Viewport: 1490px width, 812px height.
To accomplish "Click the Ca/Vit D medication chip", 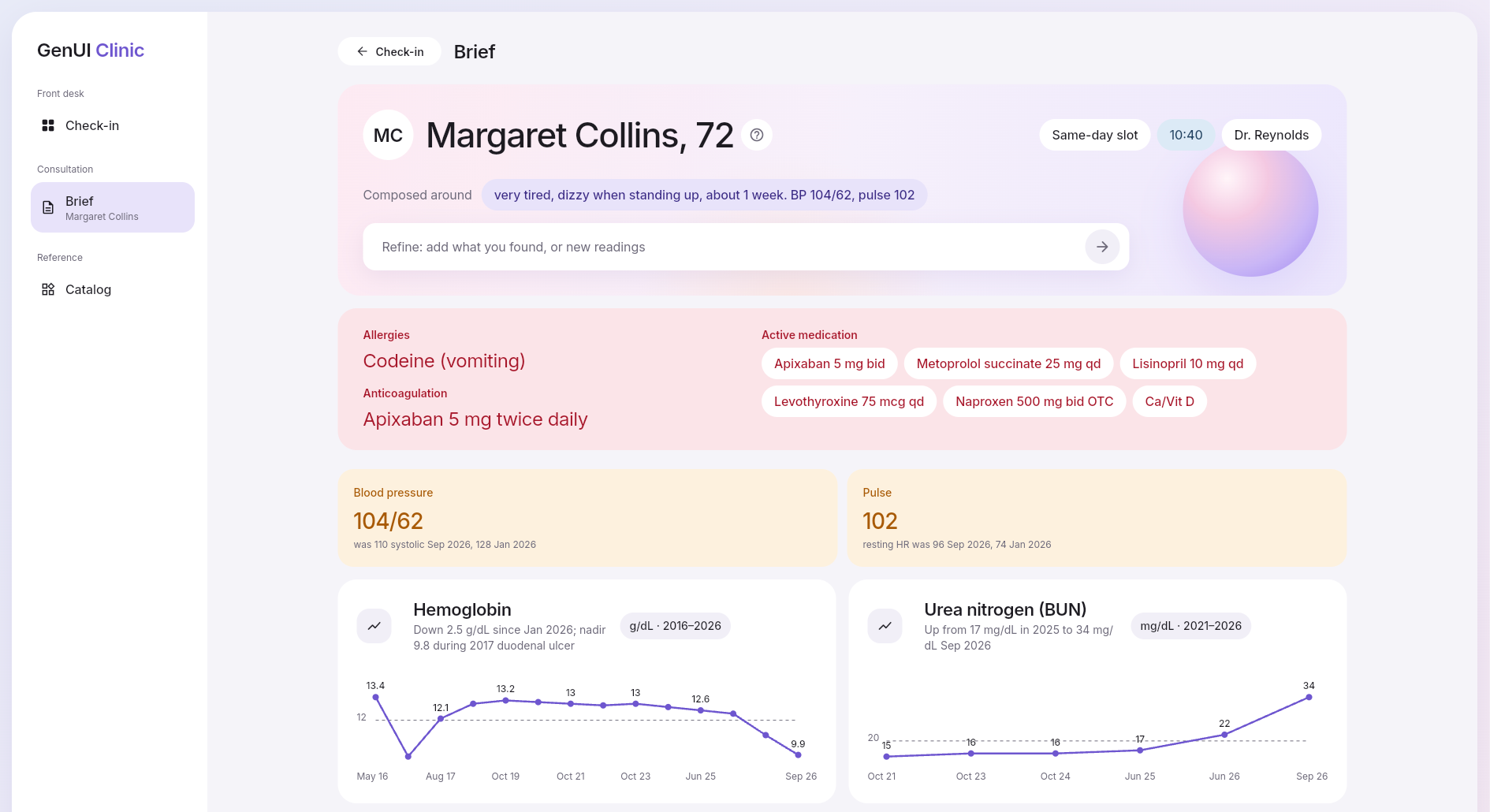I will tap(1169, 401).
